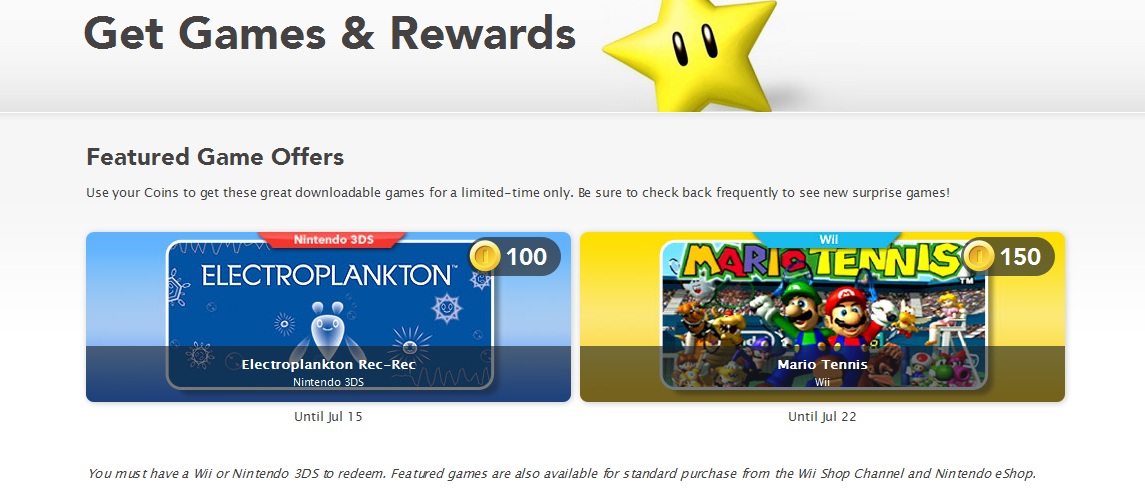Click the gold coin on the Mario Tennis card

pyautogui.click(x=978, y=257)
